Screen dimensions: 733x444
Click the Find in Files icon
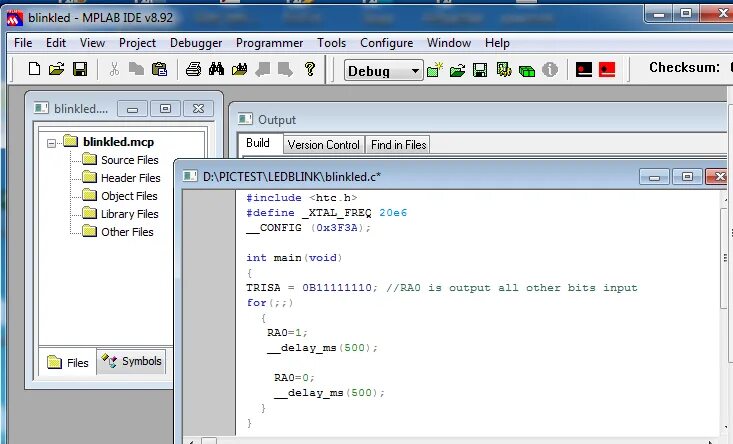[x=239, y=69]
